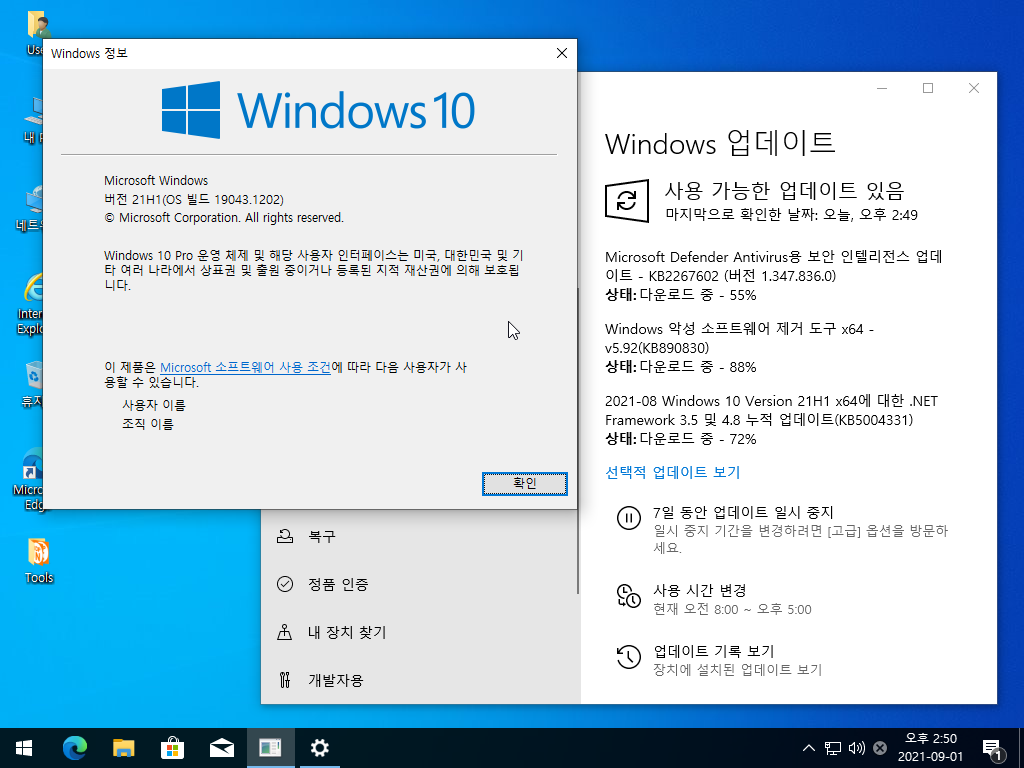The width and height of the screenshot is (1024, 768).
Task: Launch Microsoft Edge from taskbar
Action: click(x=74, y=748)
